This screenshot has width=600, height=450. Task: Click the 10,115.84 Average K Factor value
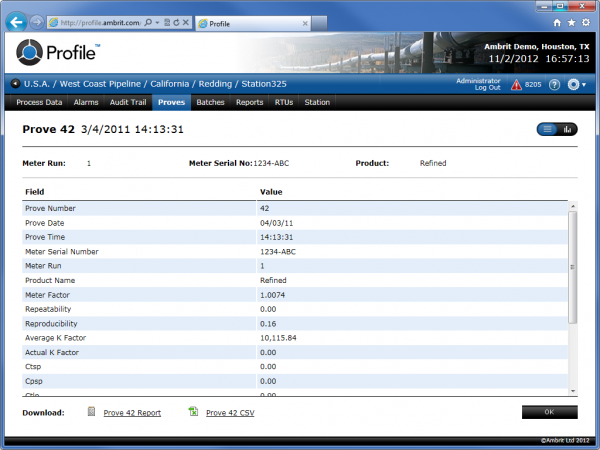[278, 338]
